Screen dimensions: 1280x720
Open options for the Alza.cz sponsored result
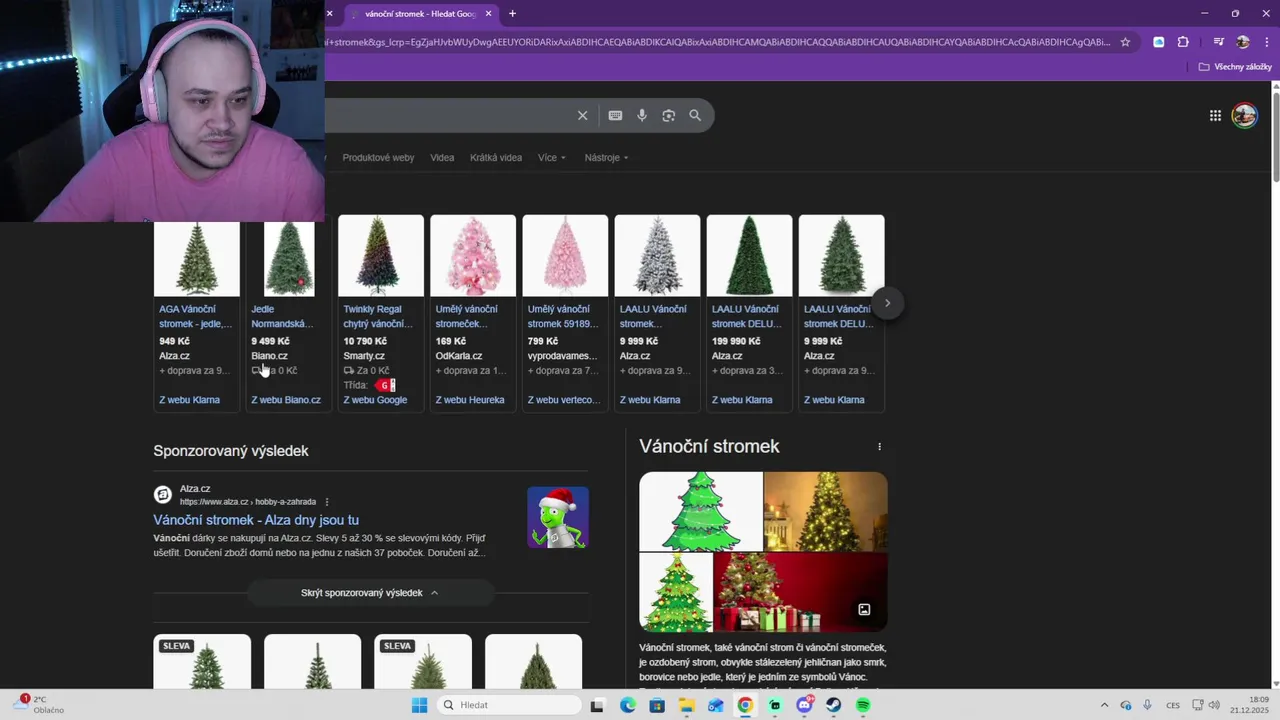tap(327, 502)
